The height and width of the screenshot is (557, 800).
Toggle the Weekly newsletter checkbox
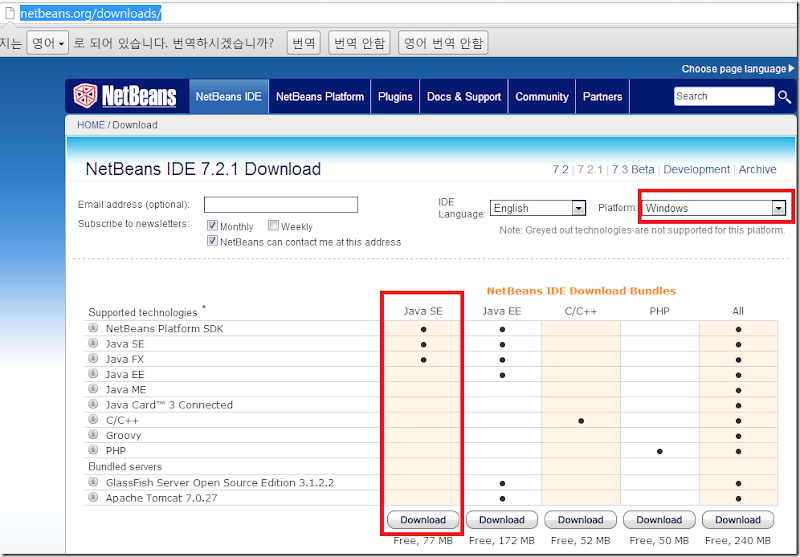(273, 225)
